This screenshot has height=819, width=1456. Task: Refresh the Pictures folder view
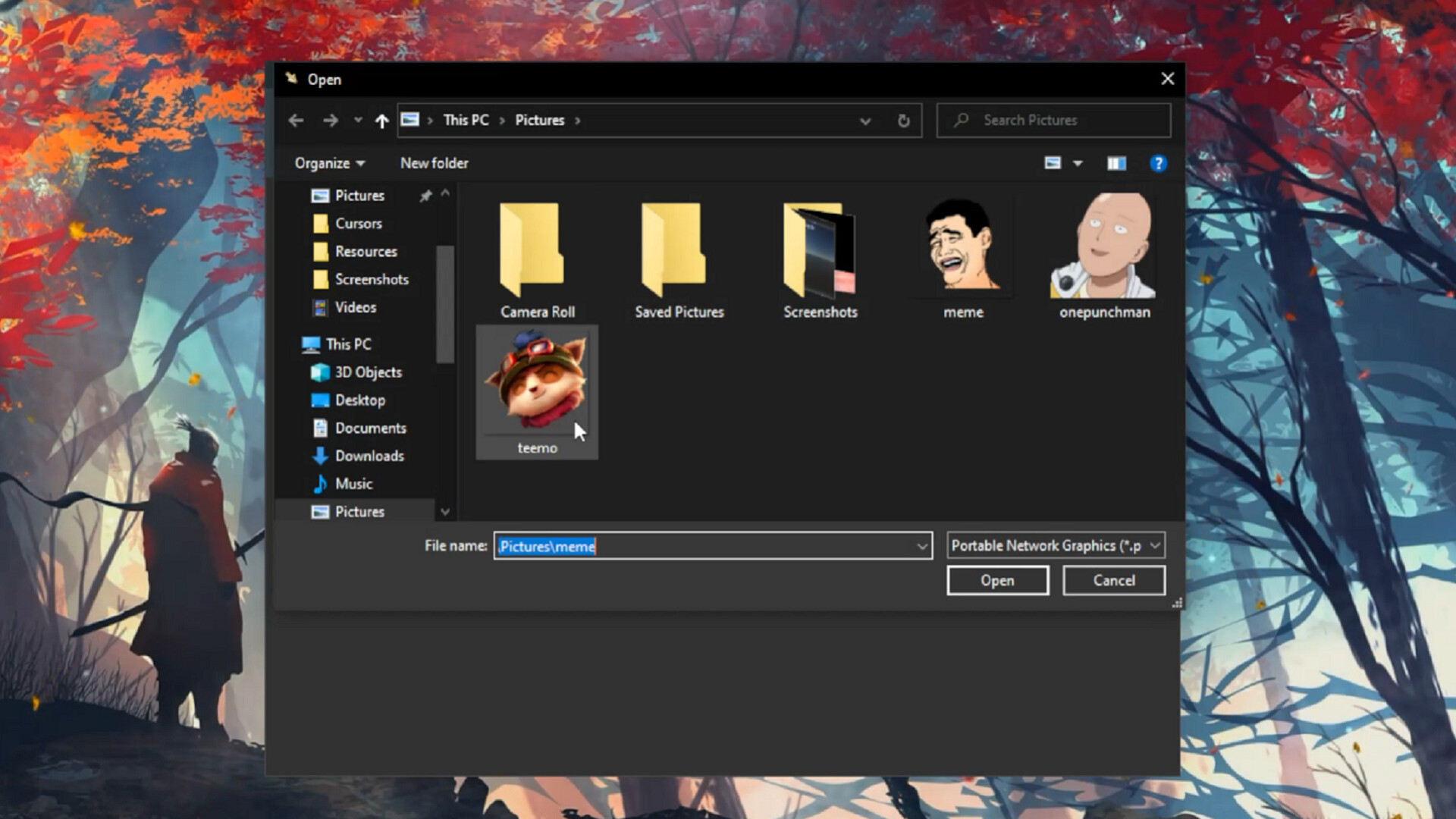902,120
